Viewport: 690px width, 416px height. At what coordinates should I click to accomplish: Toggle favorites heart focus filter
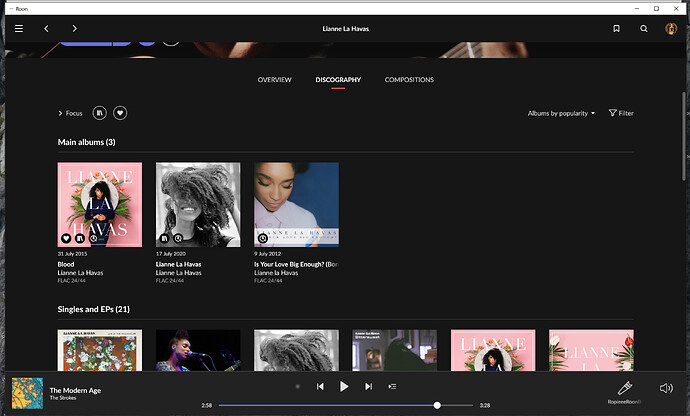(x=120, y=113)
